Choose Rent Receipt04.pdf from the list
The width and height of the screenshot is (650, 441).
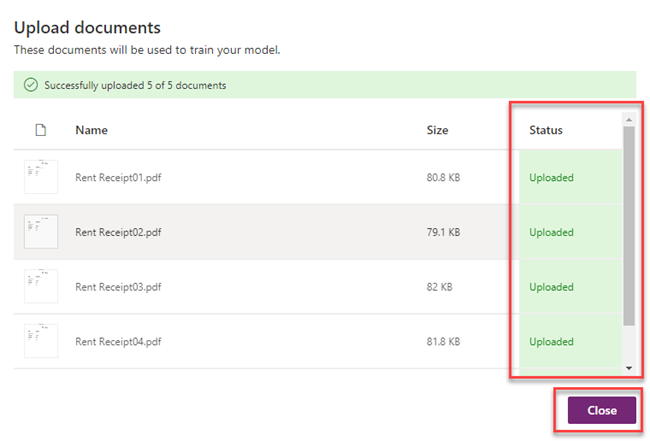click(x=118, y=342)
